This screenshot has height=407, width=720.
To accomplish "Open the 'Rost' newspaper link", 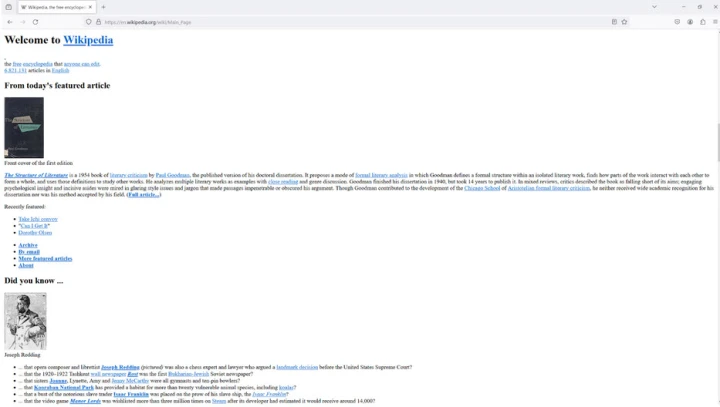I will pyautogui.click(x=133, y=374).
